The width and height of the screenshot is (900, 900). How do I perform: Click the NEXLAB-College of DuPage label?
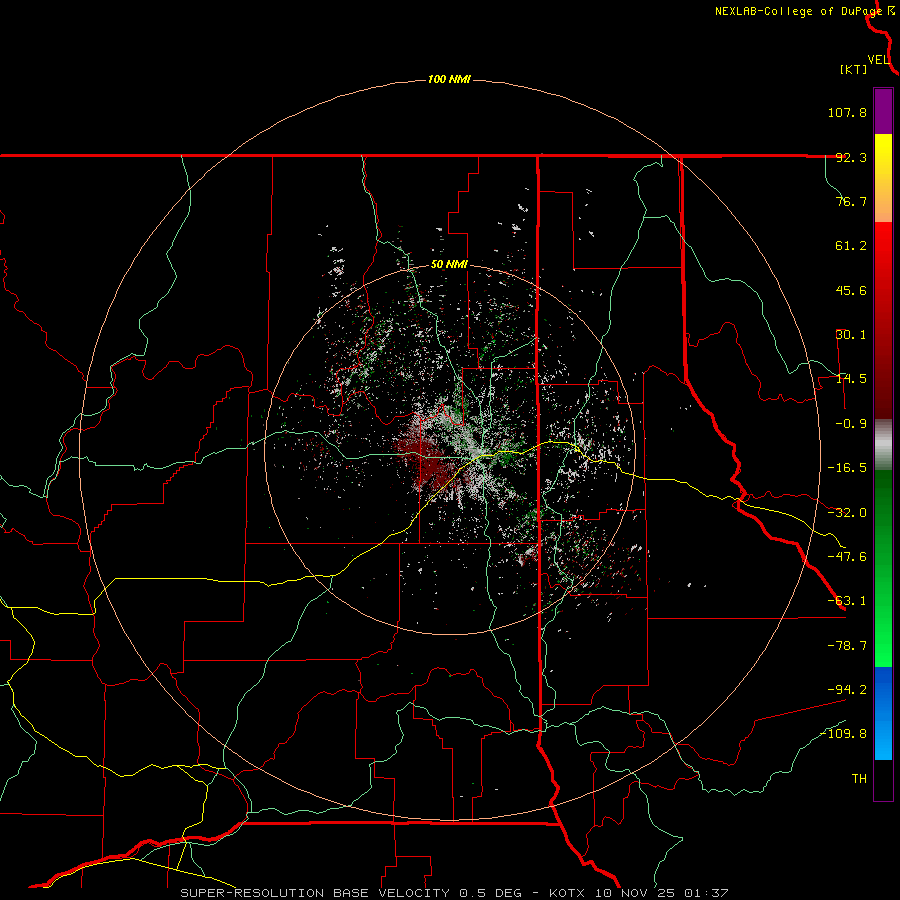pyautogui.click(x=800, y=11)
